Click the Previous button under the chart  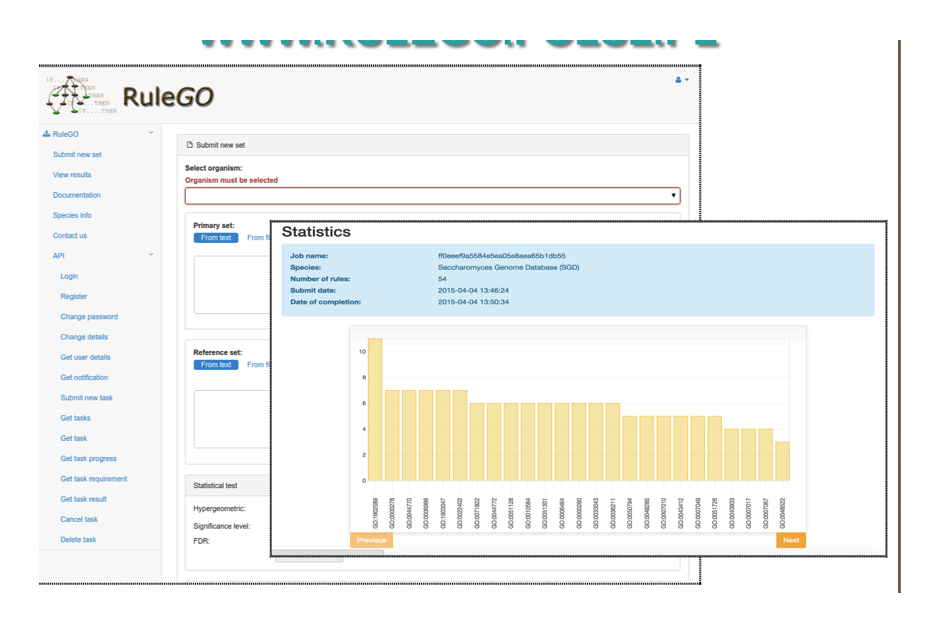371,540
